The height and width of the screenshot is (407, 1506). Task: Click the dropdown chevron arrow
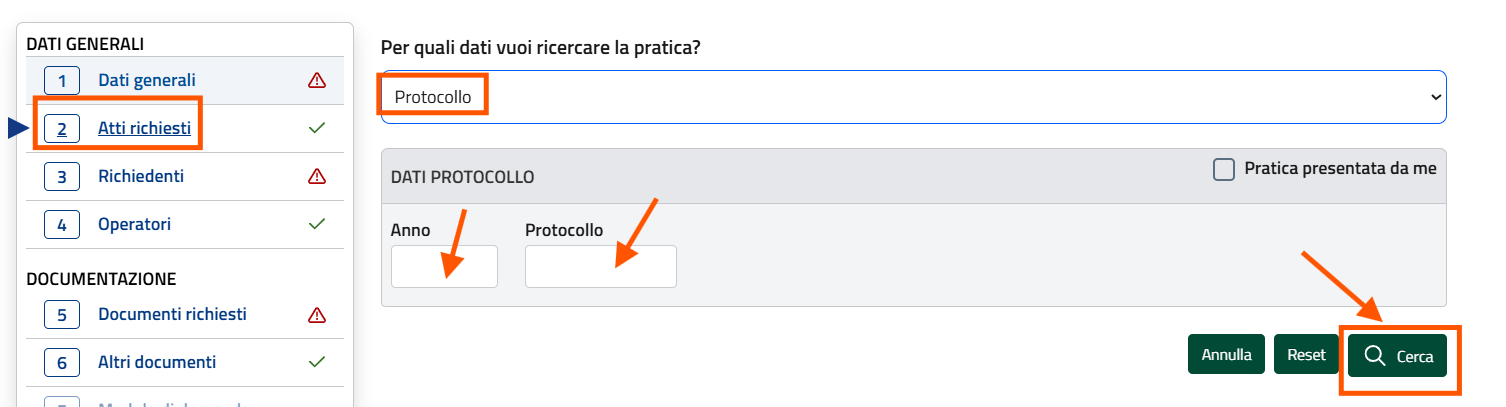coord(1436,97)
